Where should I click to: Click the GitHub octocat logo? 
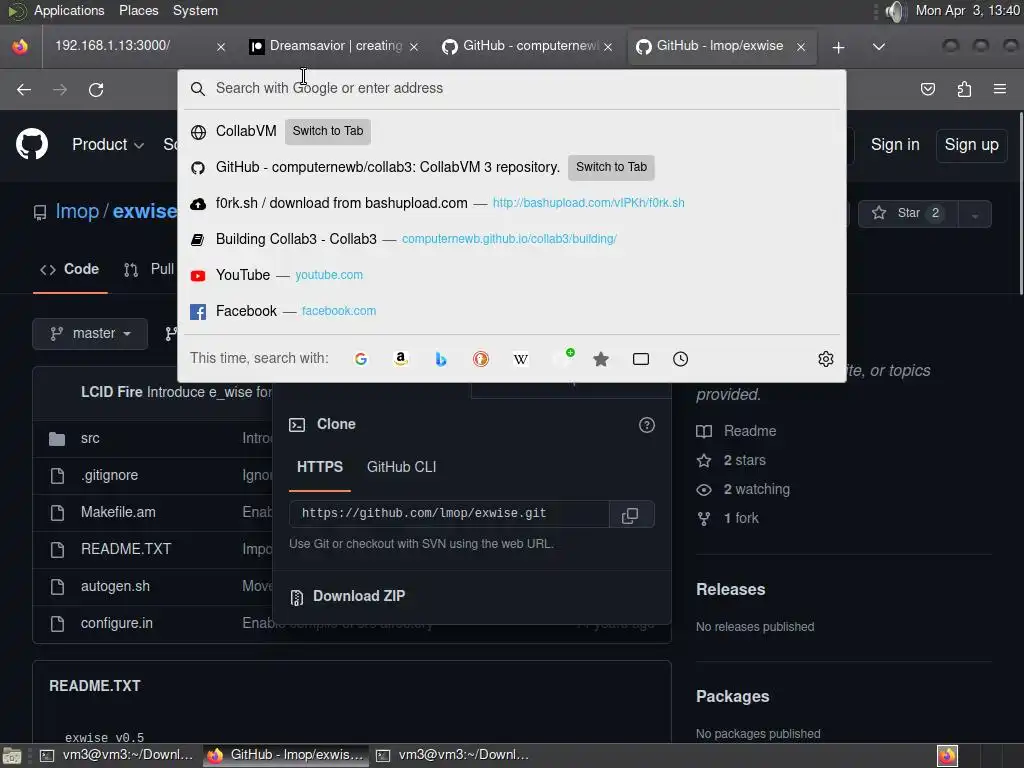31,144
